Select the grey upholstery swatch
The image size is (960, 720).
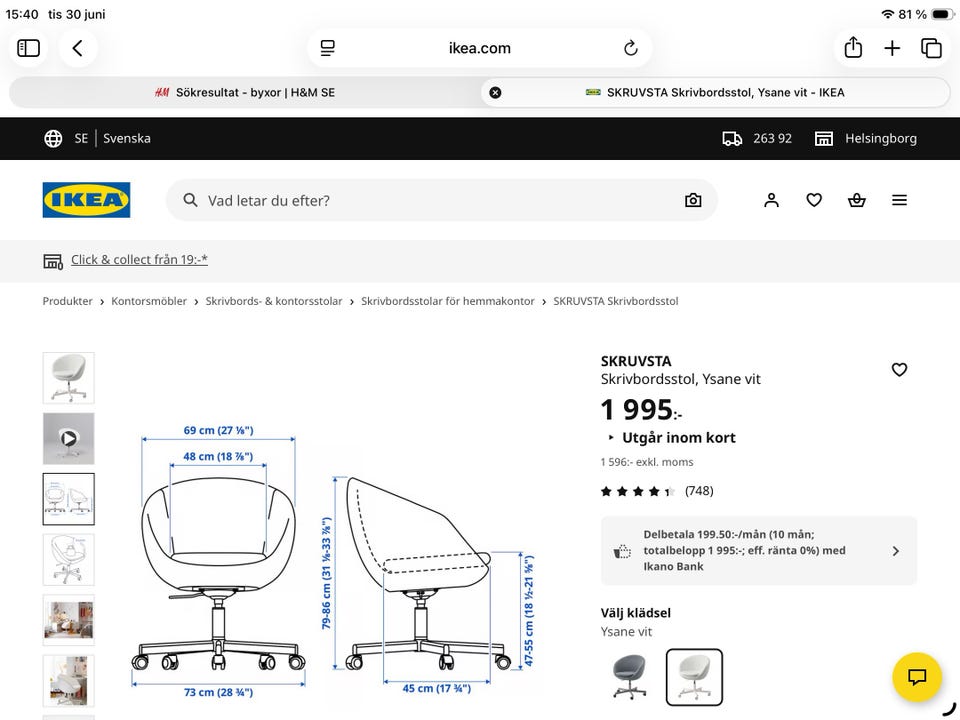pos(629,677)
